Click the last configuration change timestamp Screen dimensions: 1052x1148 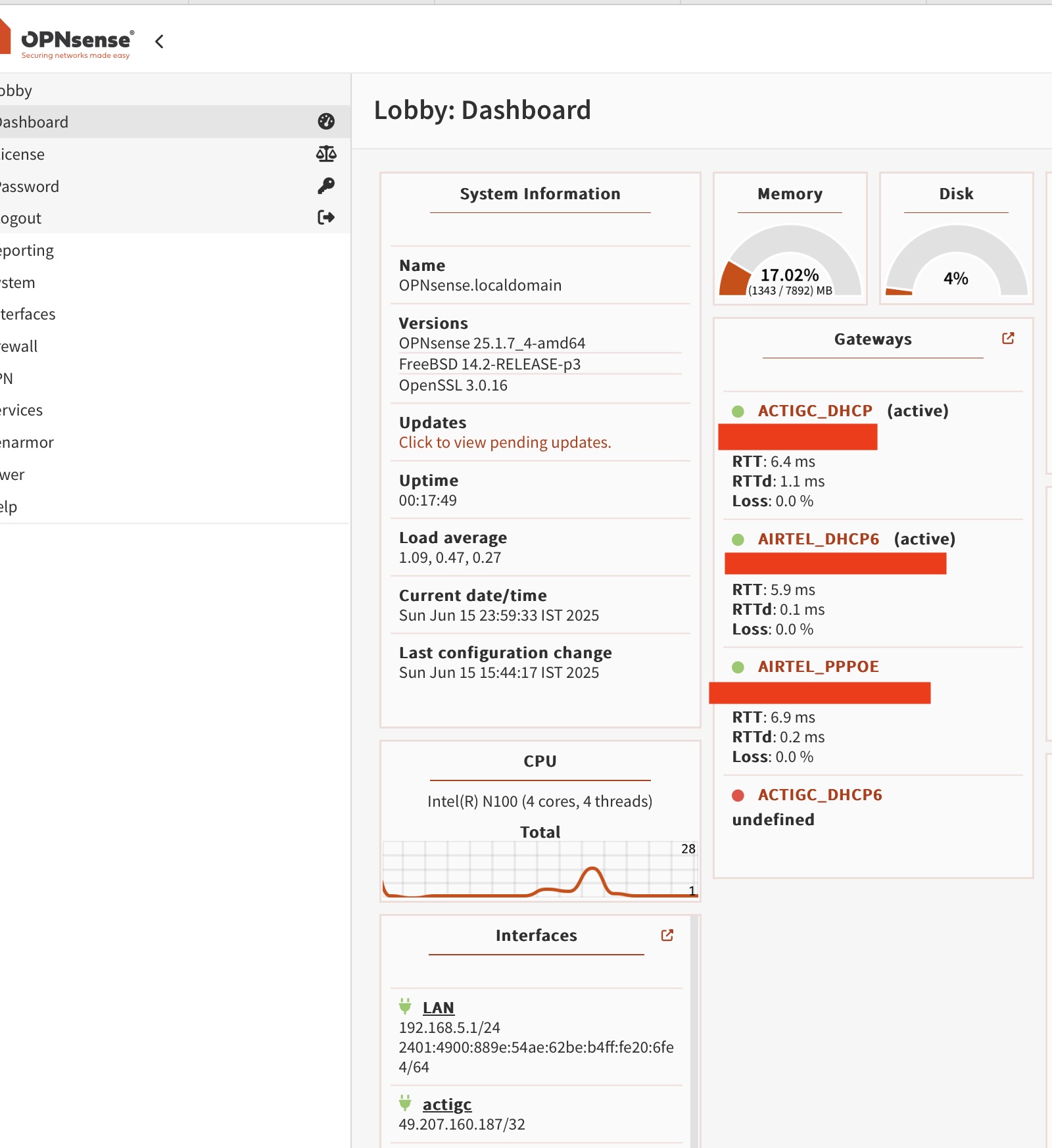click(499, 673)
